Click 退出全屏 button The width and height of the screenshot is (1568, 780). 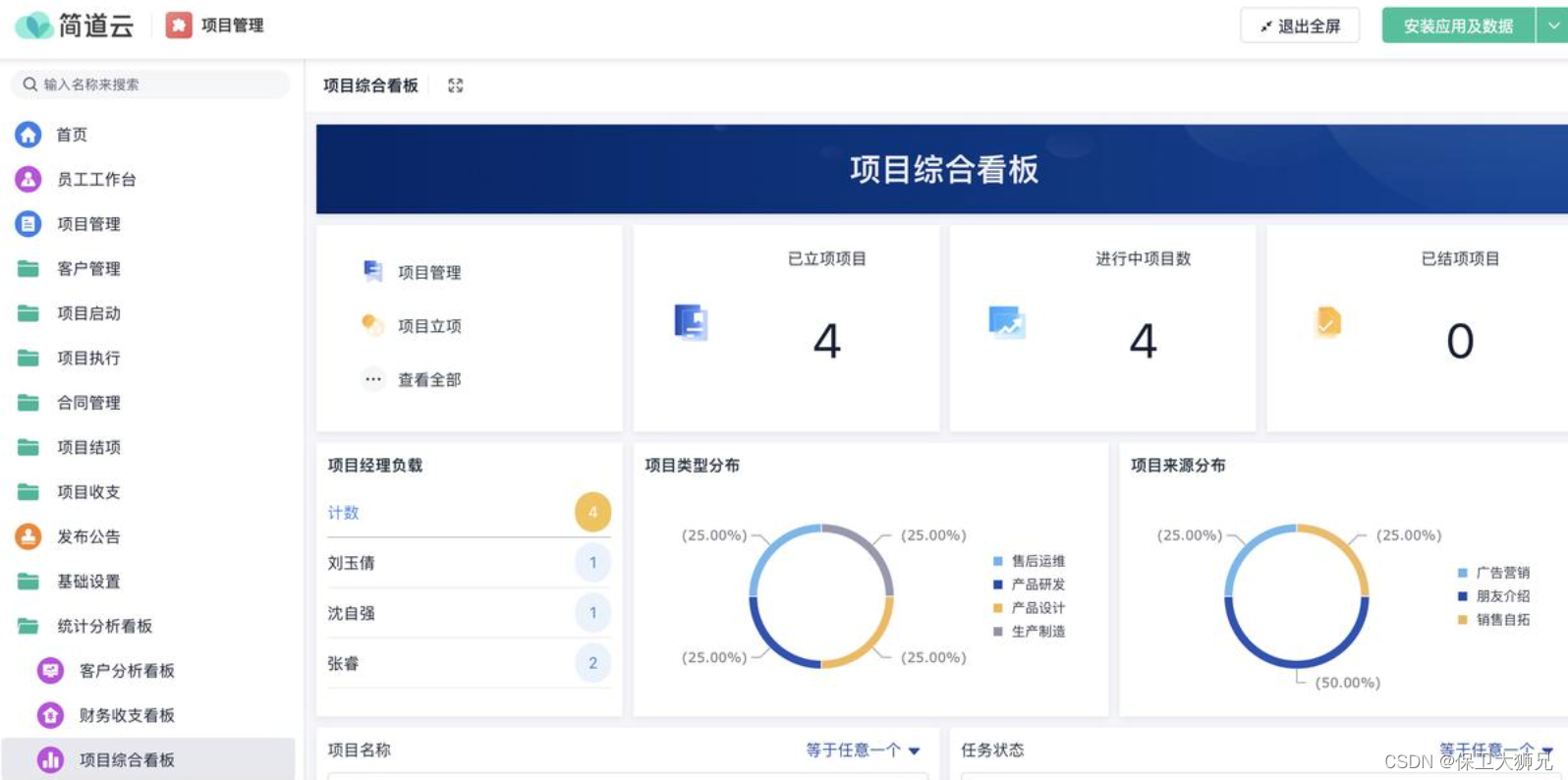click(1300, 26)
